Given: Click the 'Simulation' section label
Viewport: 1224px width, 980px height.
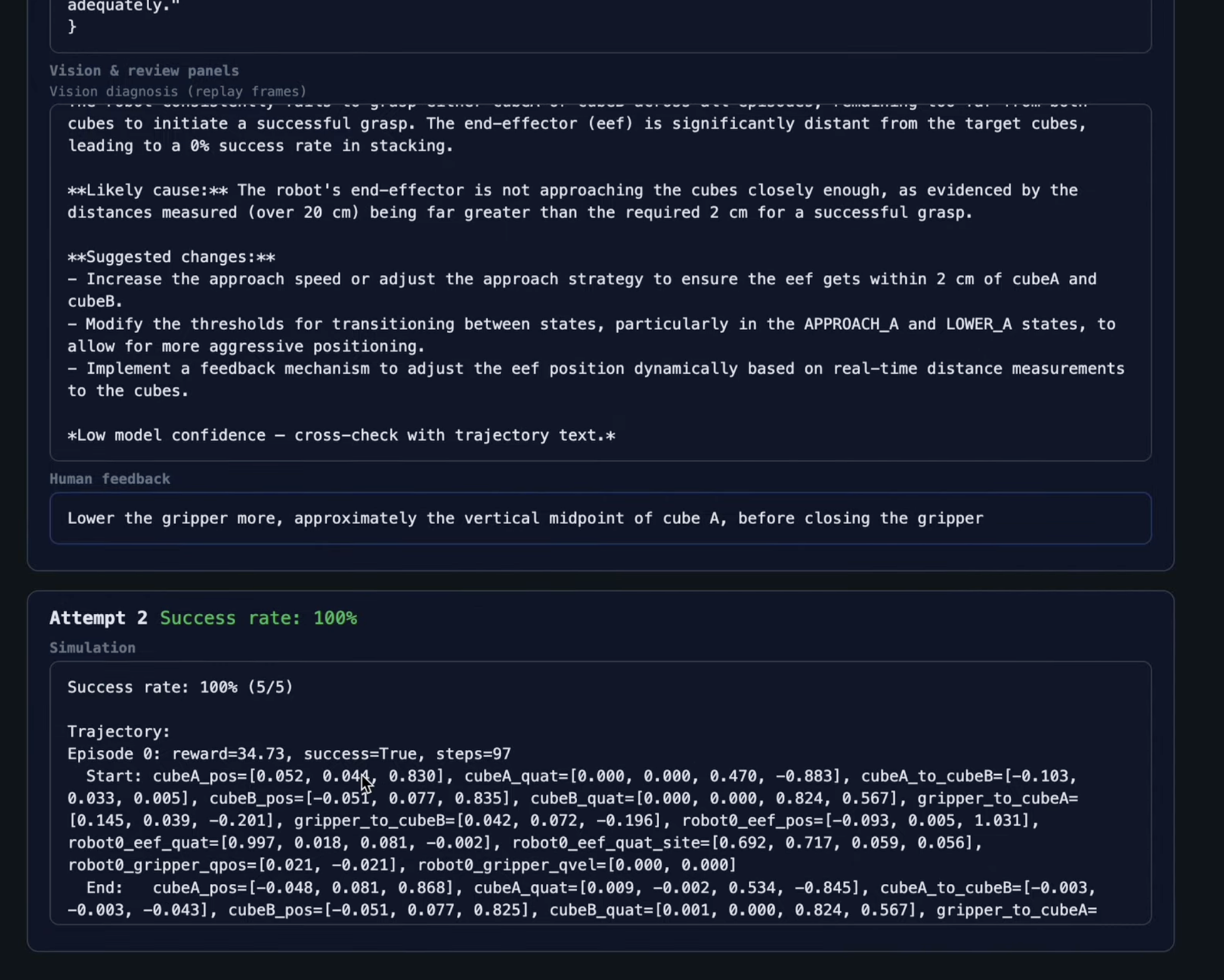Looking at the screenshot, I should [92, 647].
